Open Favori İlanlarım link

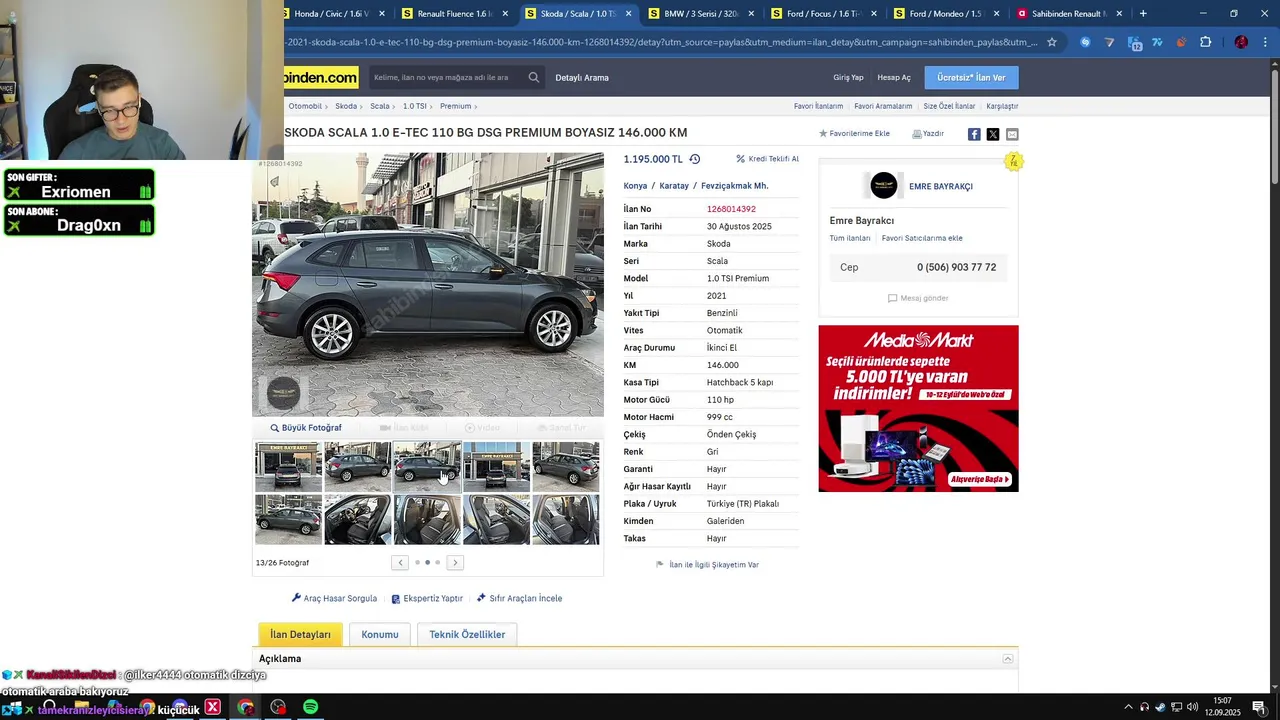point(818,106)
